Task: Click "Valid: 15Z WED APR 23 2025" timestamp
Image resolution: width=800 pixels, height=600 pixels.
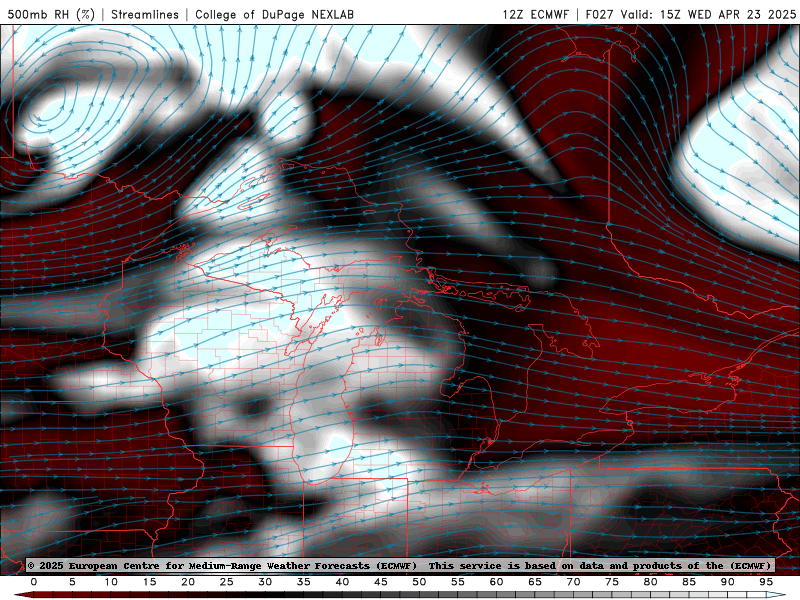Action: tap(708, 14)
